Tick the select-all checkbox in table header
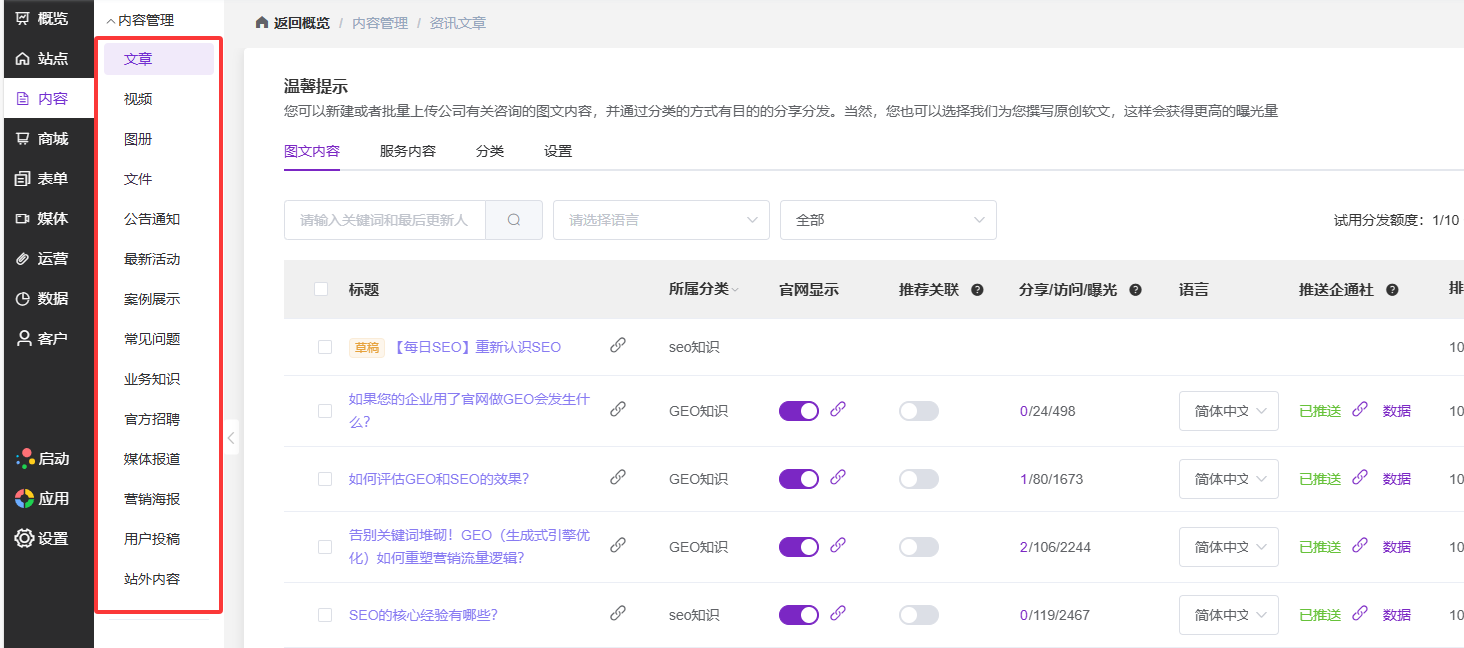Screen dimensions: 1464x648 pos(321,289)
